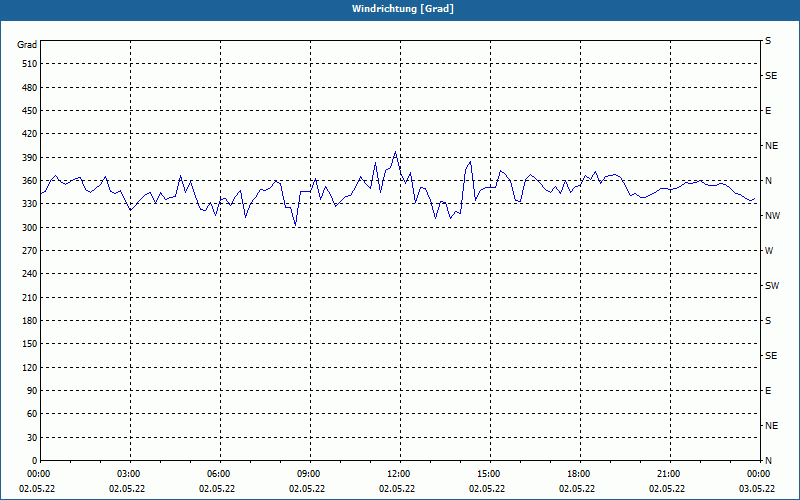Click the 00:00 label above 03.05.22
800x500 pixels.
758,474
